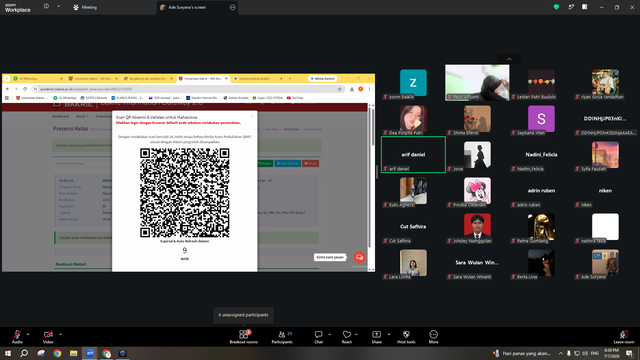Close the Scan QR Absensi dialog in shared screen
Viewport: 640px width, 360px height.
click(x=252, y=117)
